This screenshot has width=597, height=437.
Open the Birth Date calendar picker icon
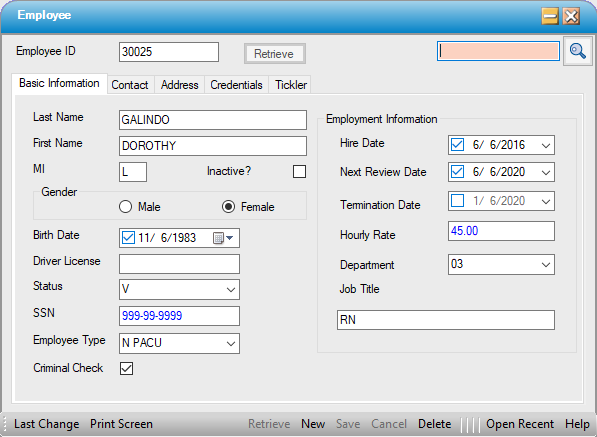pos(223,238)
